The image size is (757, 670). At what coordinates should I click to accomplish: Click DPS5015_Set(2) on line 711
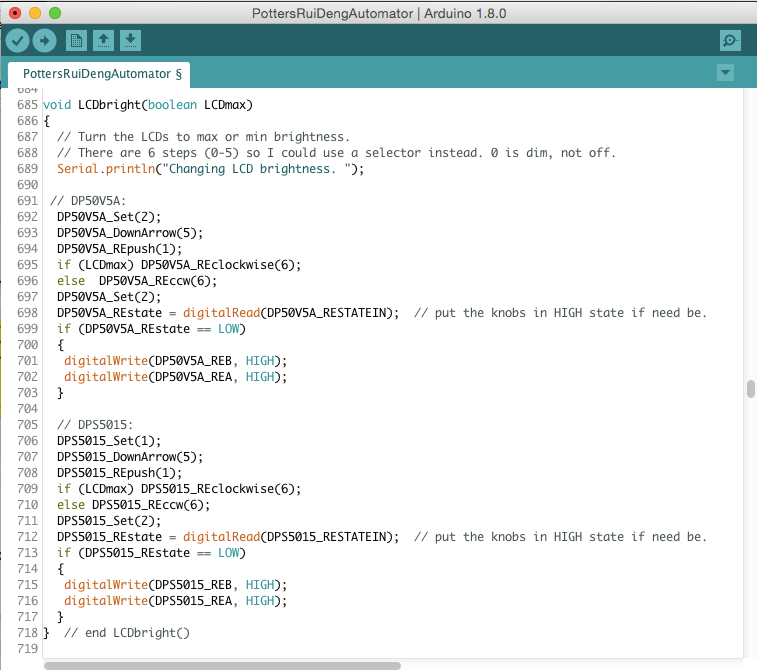(x=109, y=520)
